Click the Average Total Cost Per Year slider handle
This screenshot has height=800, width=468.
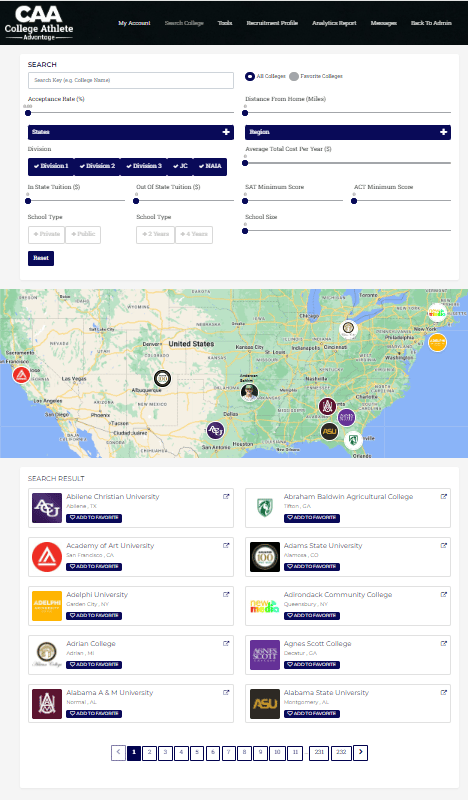pyautogui.click(x=245, y=163)
